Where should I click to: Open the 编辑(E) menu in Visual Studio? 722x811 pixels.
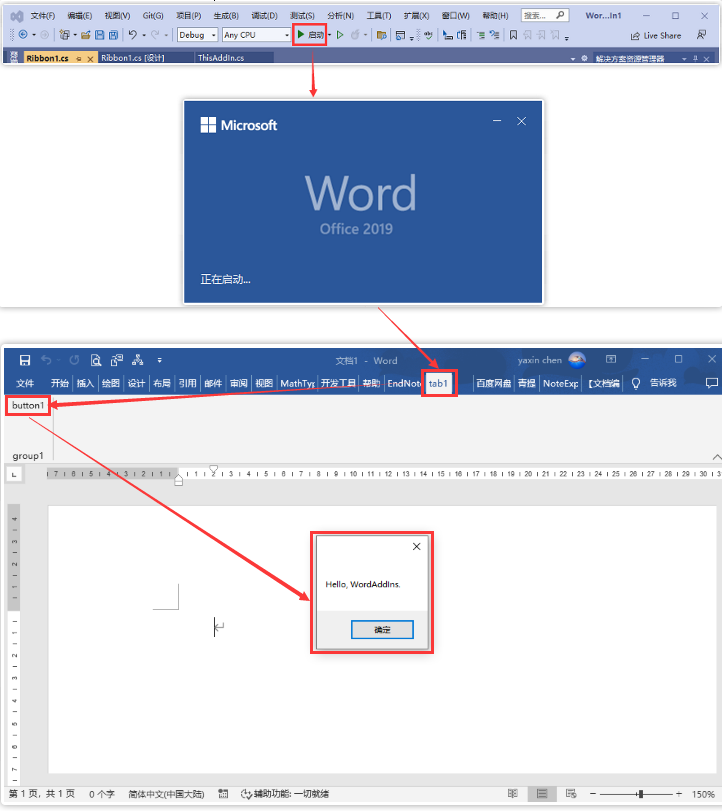point(80,16)
